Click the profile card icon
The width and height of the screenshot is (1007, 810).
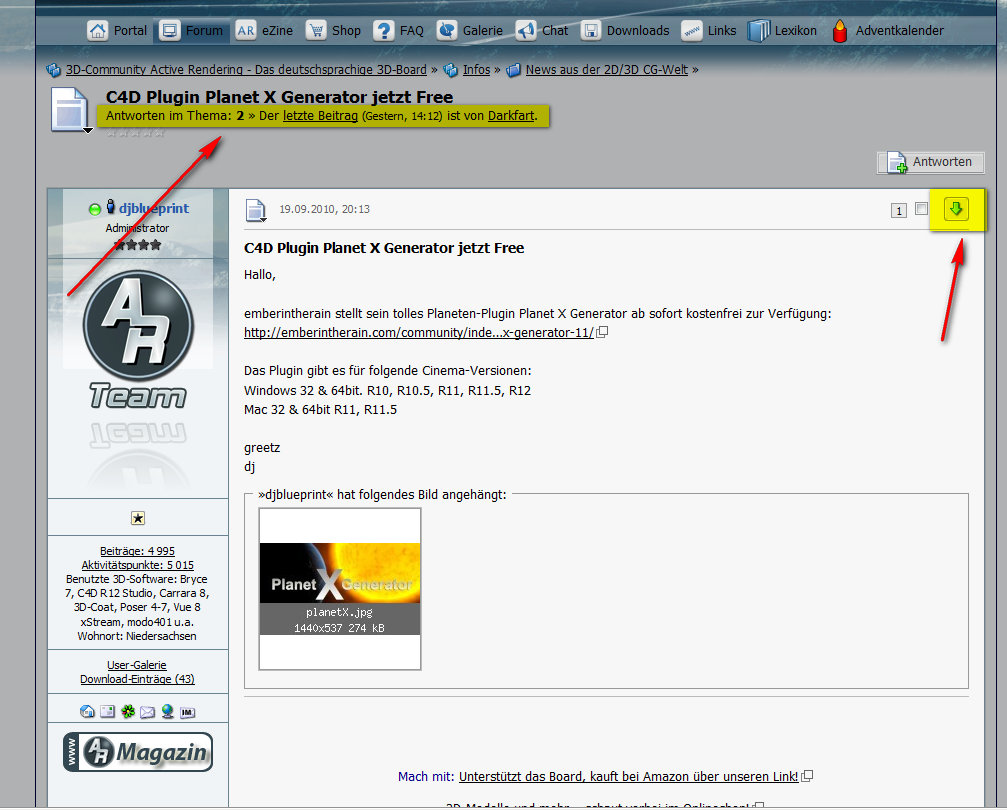(x=107, y=712)
